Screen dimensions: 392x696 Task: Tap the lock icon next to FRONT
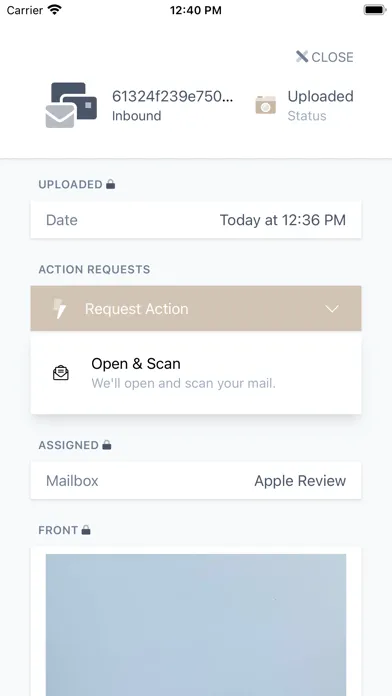[86, 530]
